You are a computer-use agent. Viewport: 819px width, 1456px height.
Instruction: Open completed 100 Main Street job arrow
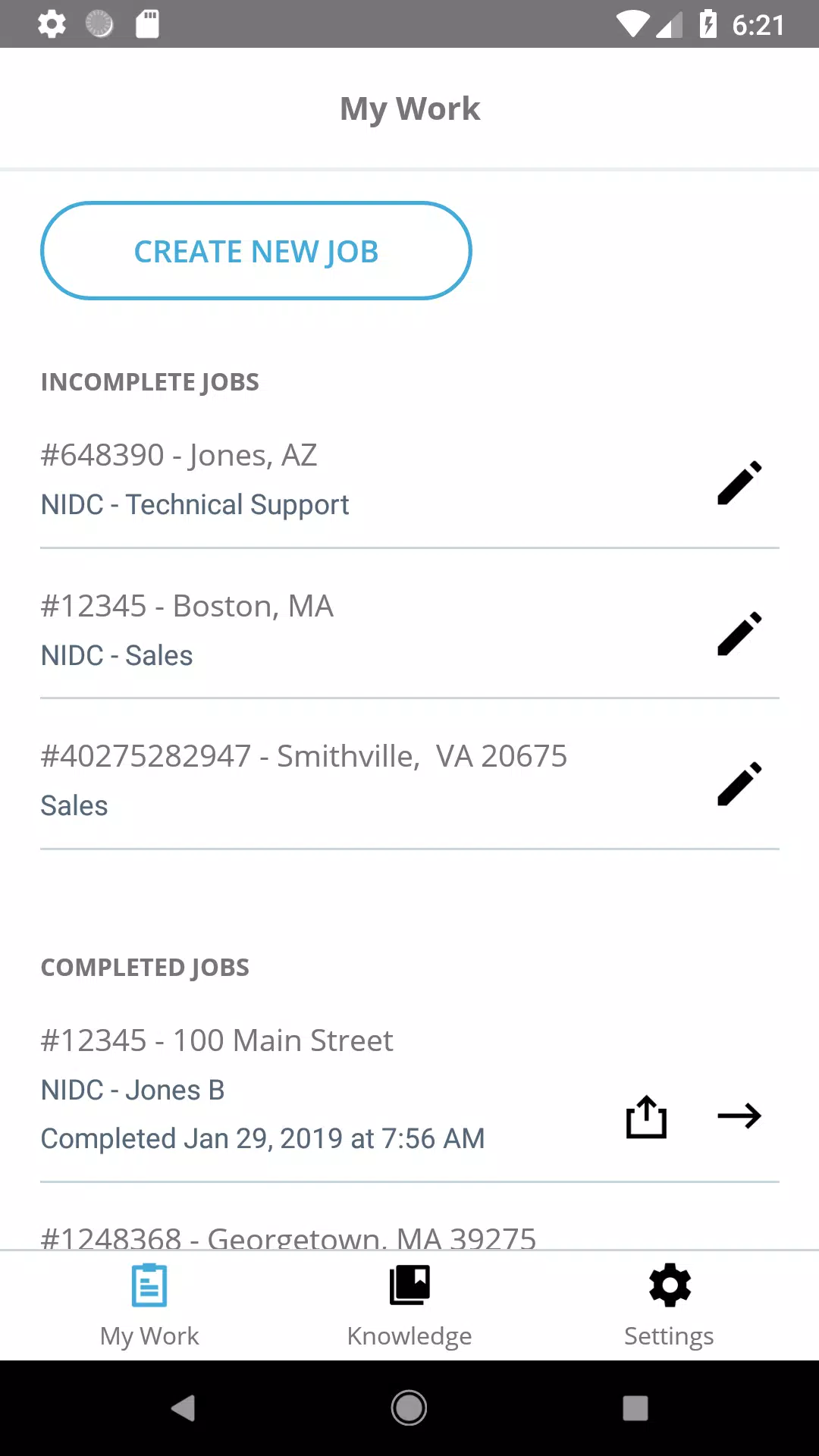click(739, 1116)
